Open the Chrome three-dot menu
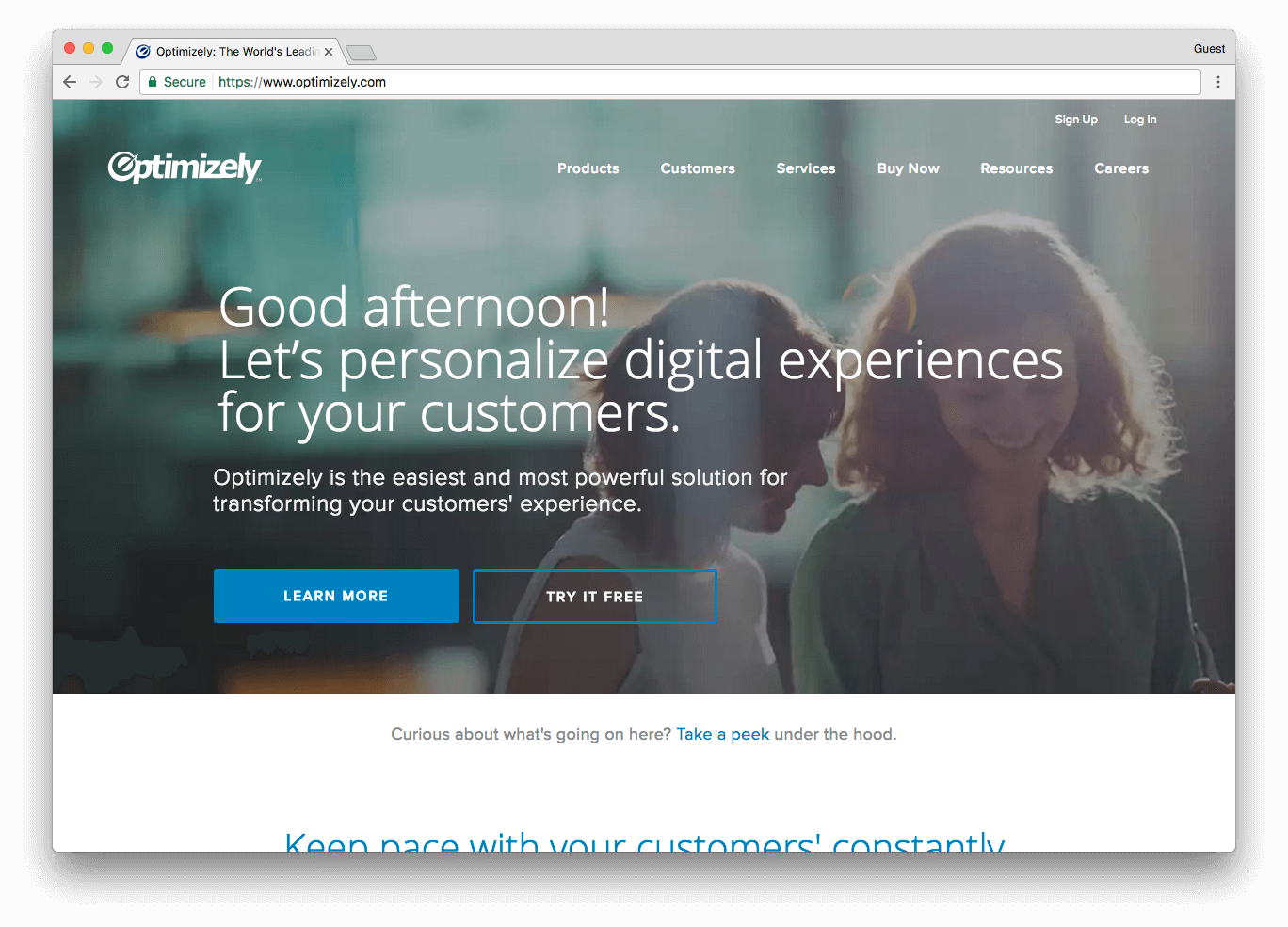The width and height of the screenshot is (1288, 927). coord(1218,82)
